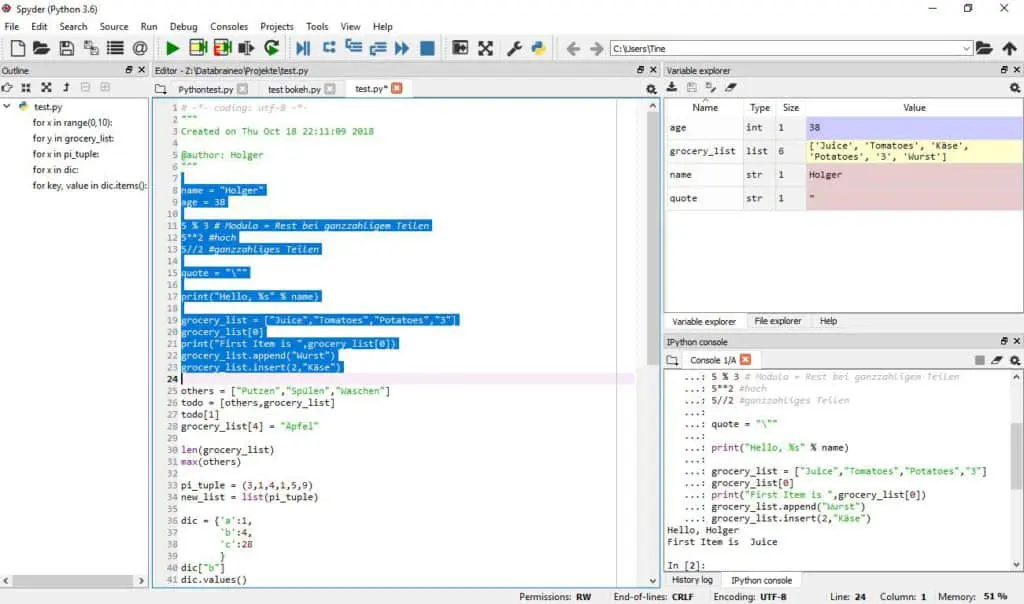Maximize the current pane

[x=485, y=48]
